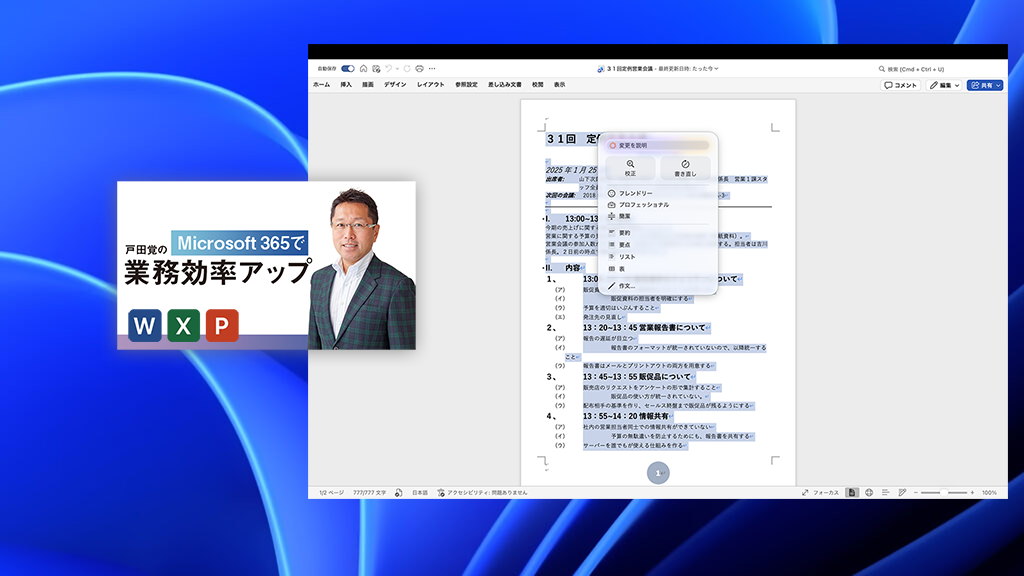This screenshot has height=576, width=1024.
Task: Click the 検索 search field at top right
Action: (x=913, y=69)
